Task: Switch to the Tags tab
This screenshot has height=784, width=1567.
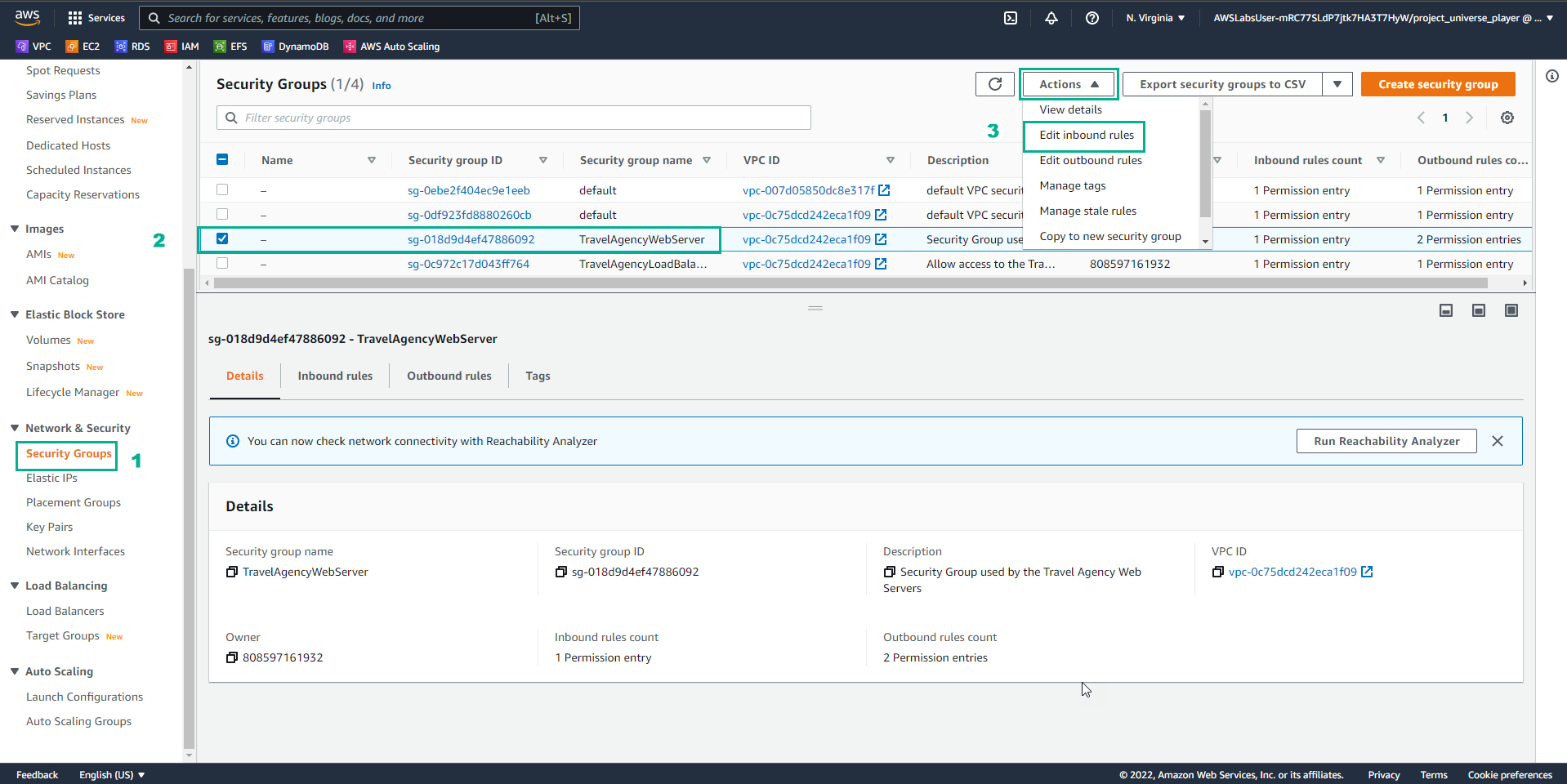Action: point(538,376)
